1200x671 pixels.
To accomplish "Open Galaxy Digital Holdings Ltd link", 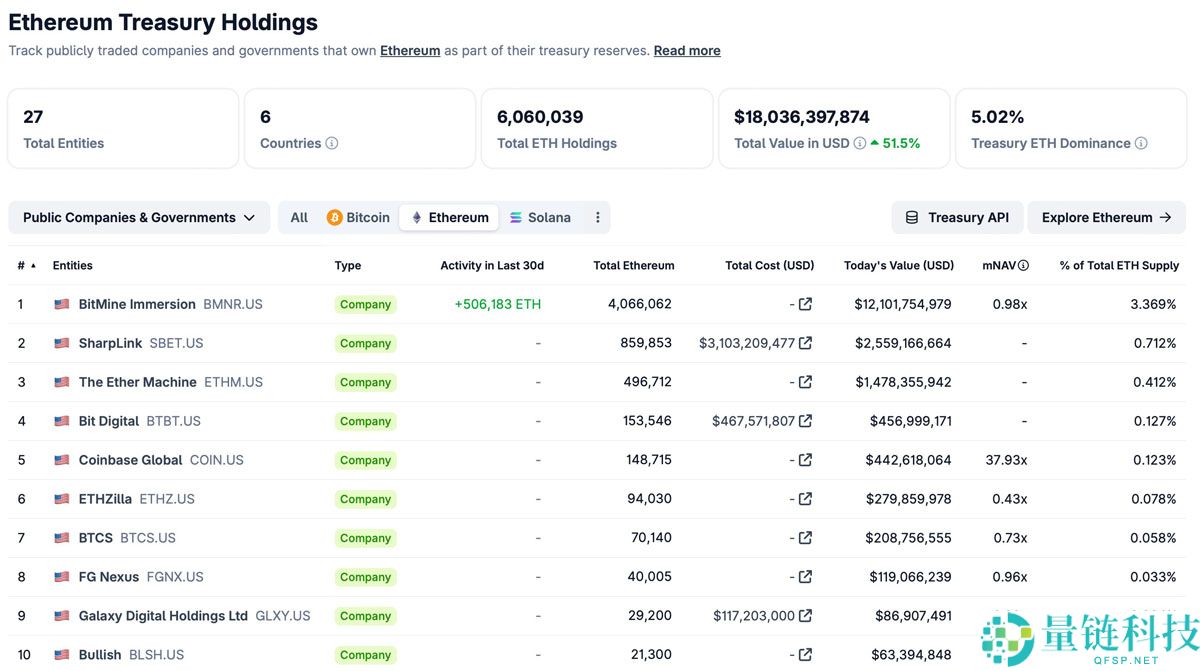I will click(163, 616).
